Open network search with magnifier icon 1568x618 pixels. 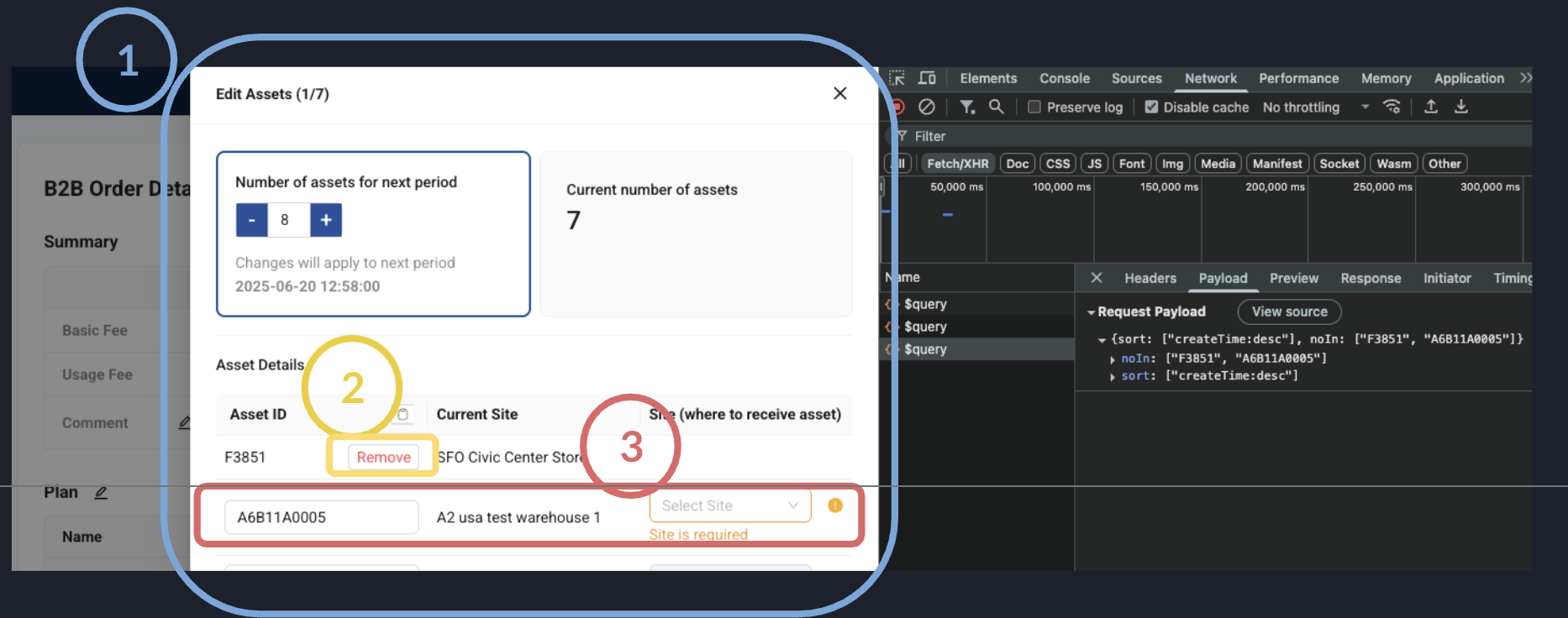(x=996, y=107)
